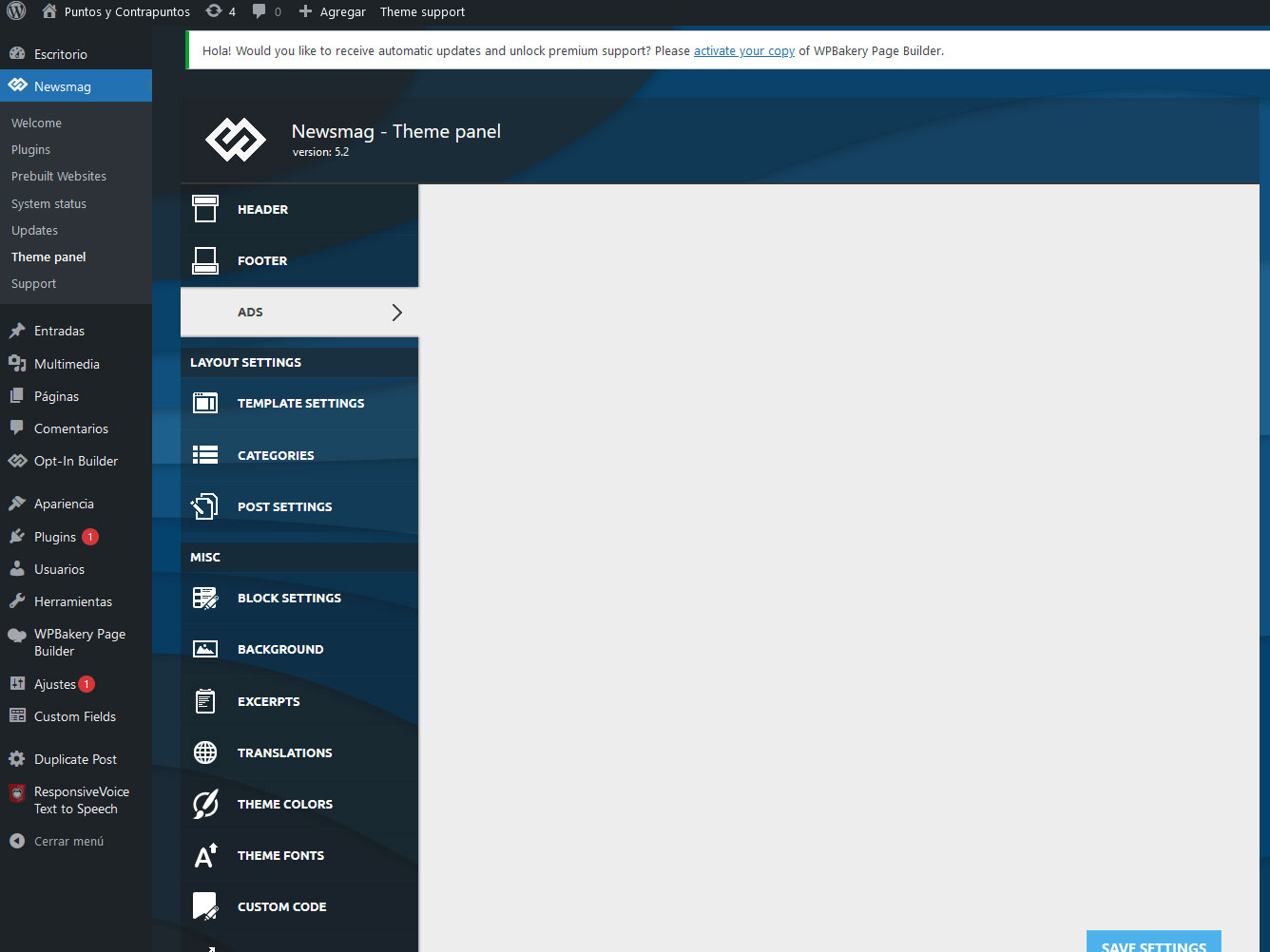Screen dimensions: 1270x952
Task: Click the large Newsmag Theme panel logo
Action: (x=236, y=140)
